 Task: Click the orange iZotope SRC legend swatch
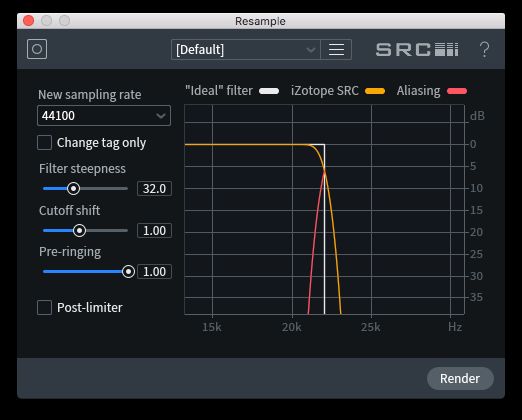pyautogui.click(x=375, y=91)
